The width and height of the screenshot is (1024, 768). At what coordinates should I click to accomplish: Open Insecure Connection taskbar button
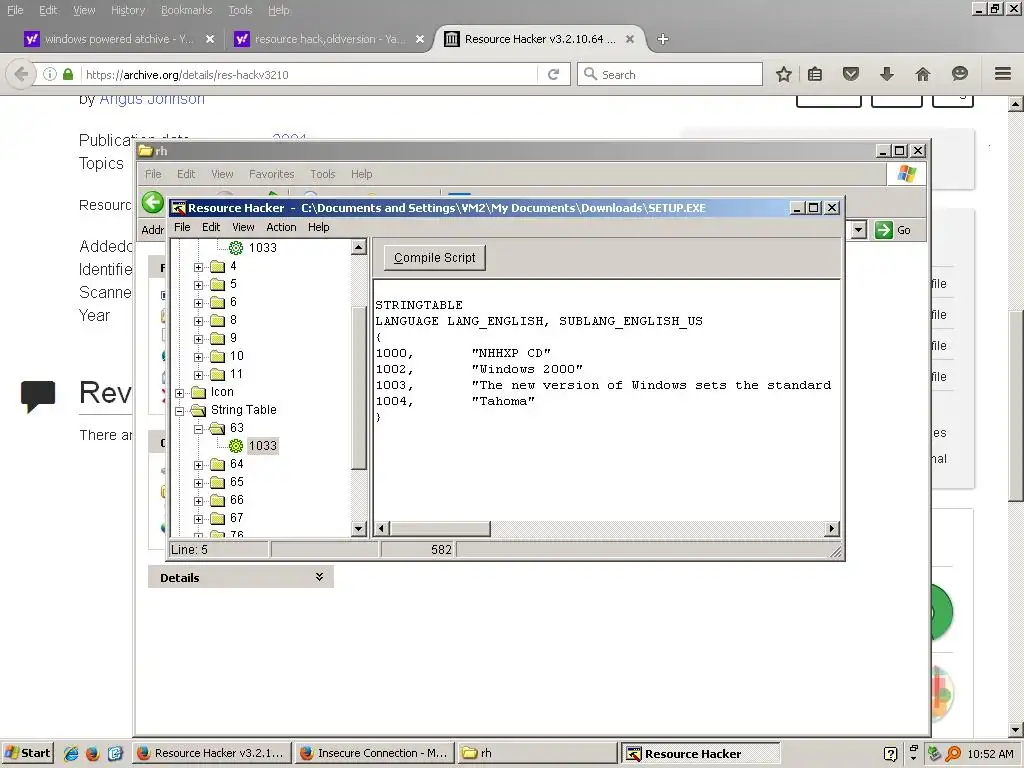[x=374, y=753]
